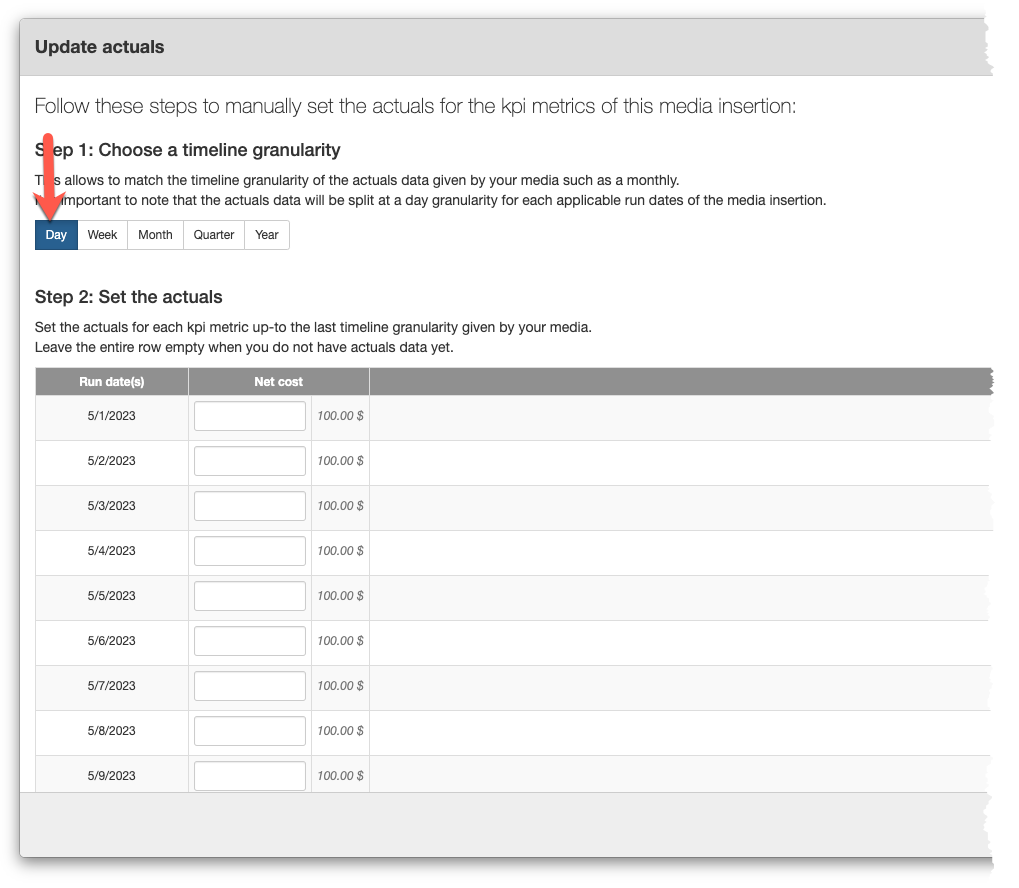Select Quarter as the granularity
This screenshot has height=888, width=1019.
[x=212, y=234]
